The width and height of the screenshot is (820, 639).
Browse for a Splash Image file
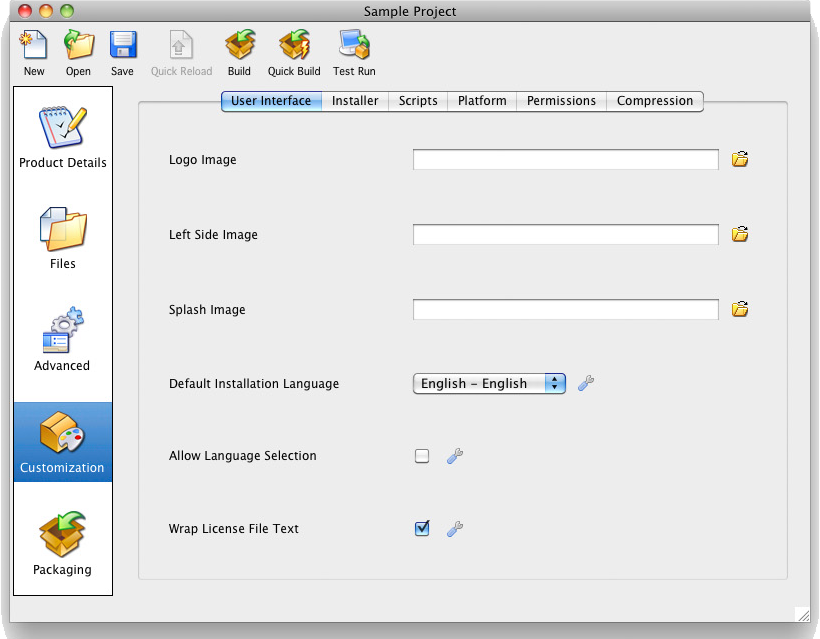click(739, 309)
